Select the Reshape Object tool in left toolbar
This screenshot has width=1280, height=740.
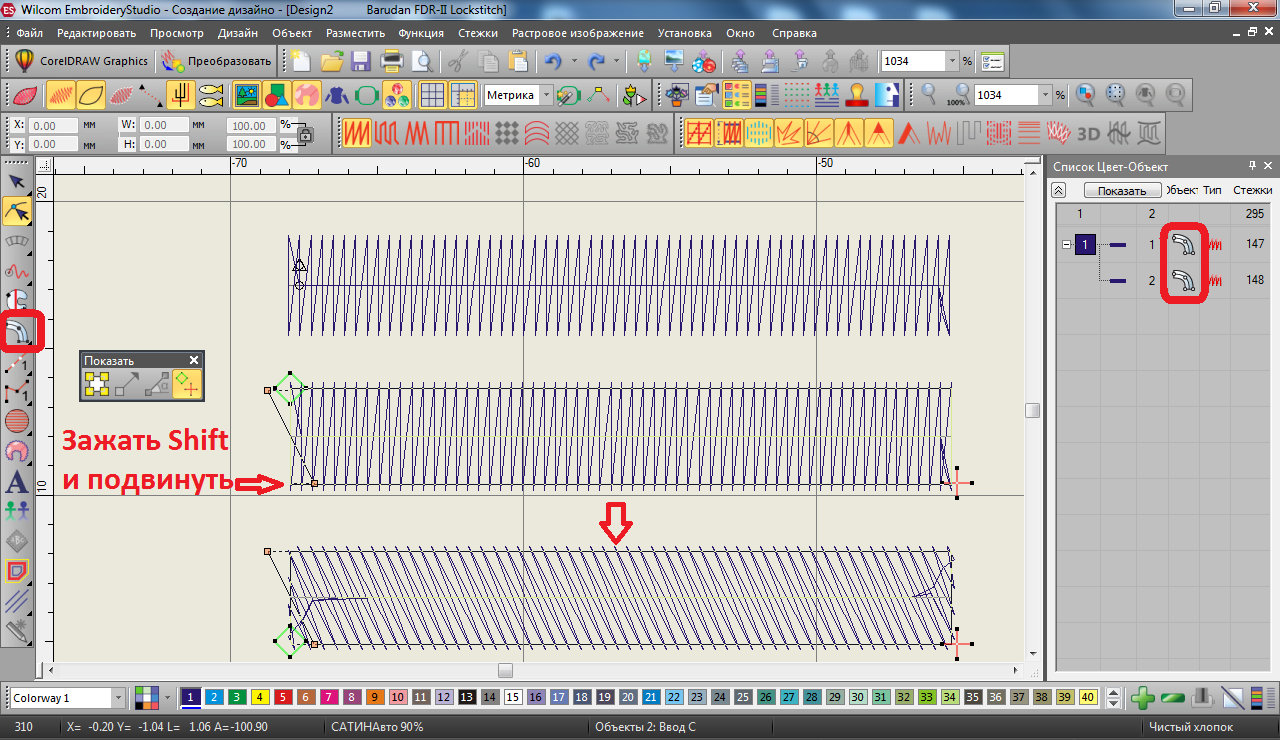coord(16,211)
